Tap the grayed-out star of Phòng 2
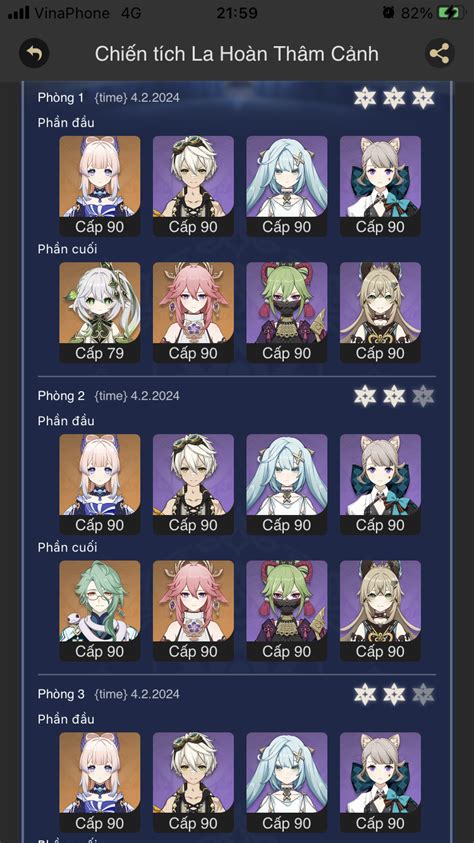The image size is (474, 843). click(x=423, y=396)
